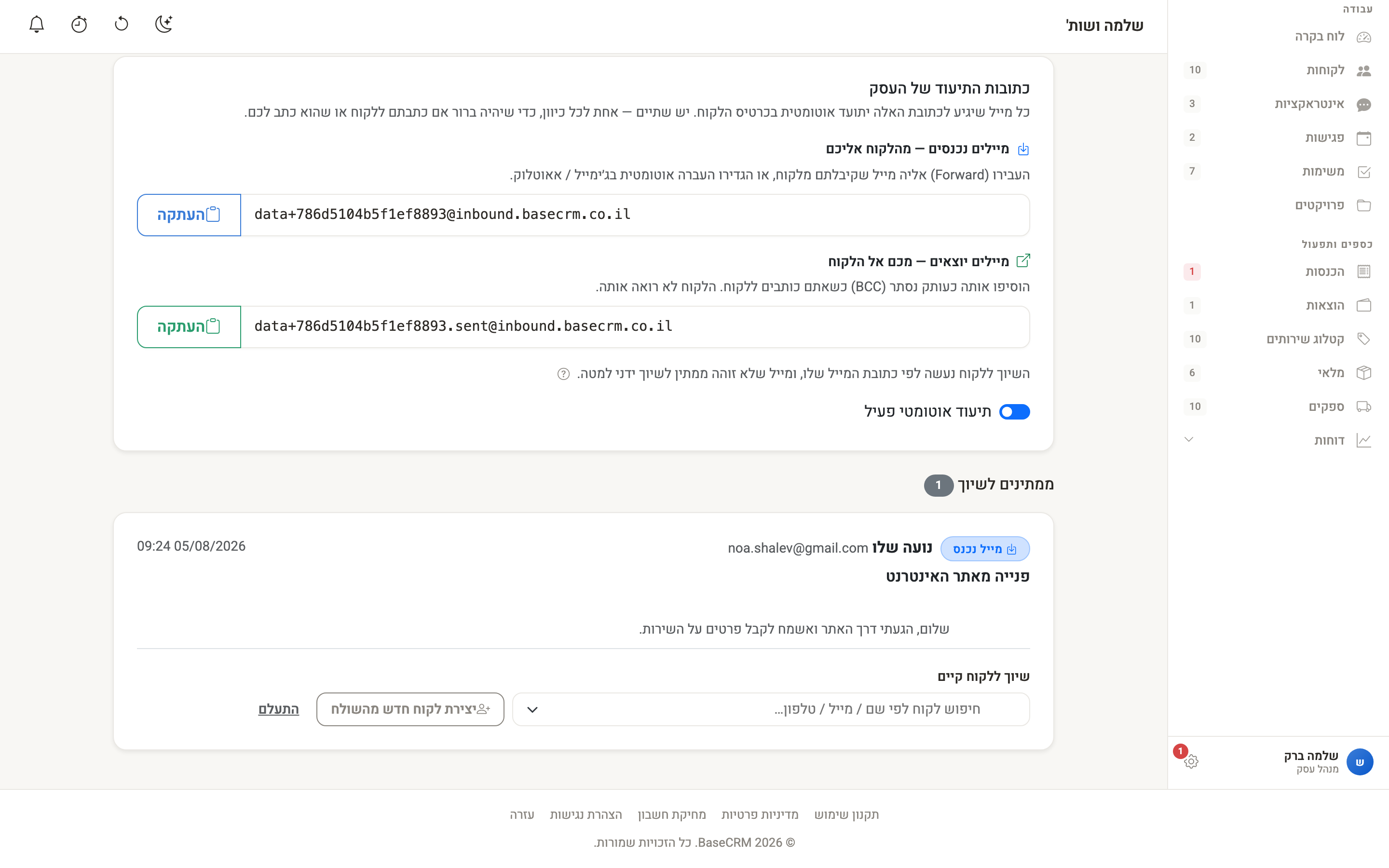Copy the incoming mail address with העתקה
The width and height of the screenshot is (1389, 868).
(189, 215)
